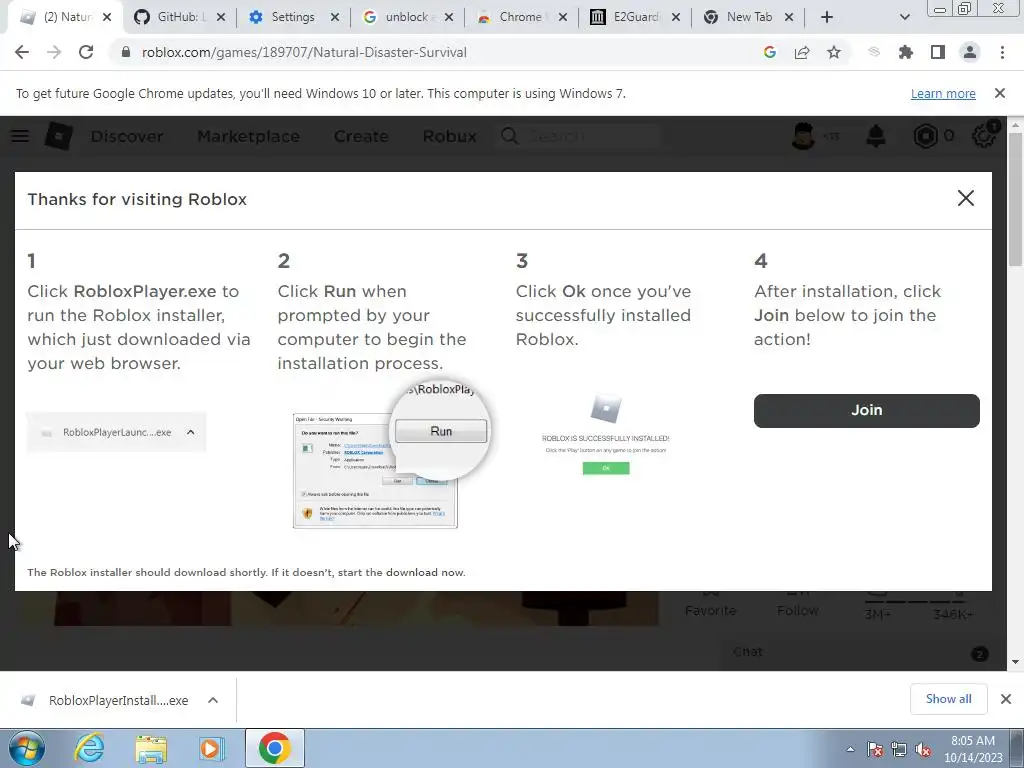Click the network tray icon
The image size is (1024, 768).
tap(899, 749)
